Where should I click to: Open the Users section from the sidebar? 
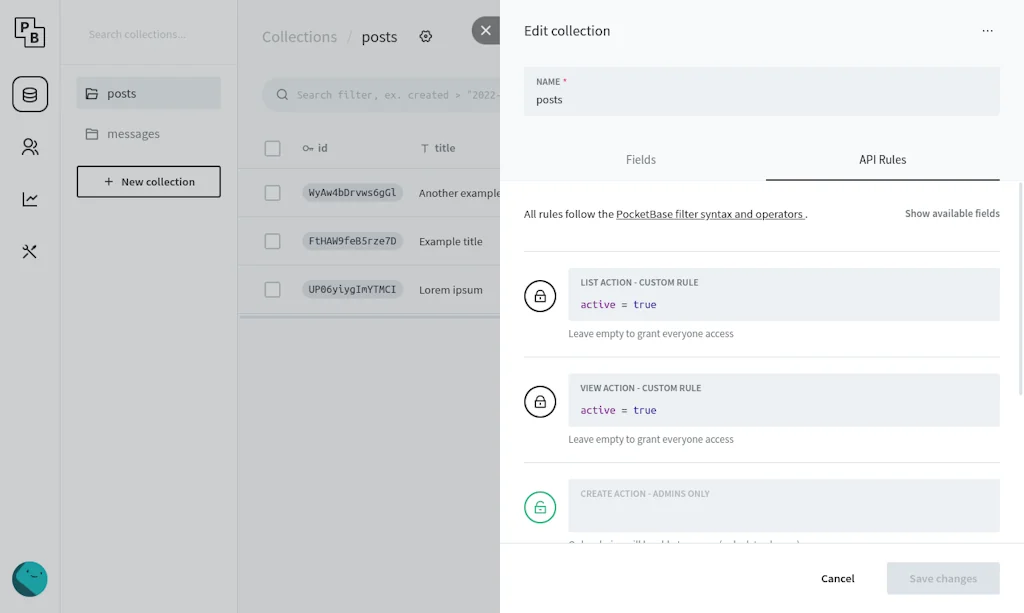[x=29, y=146]
